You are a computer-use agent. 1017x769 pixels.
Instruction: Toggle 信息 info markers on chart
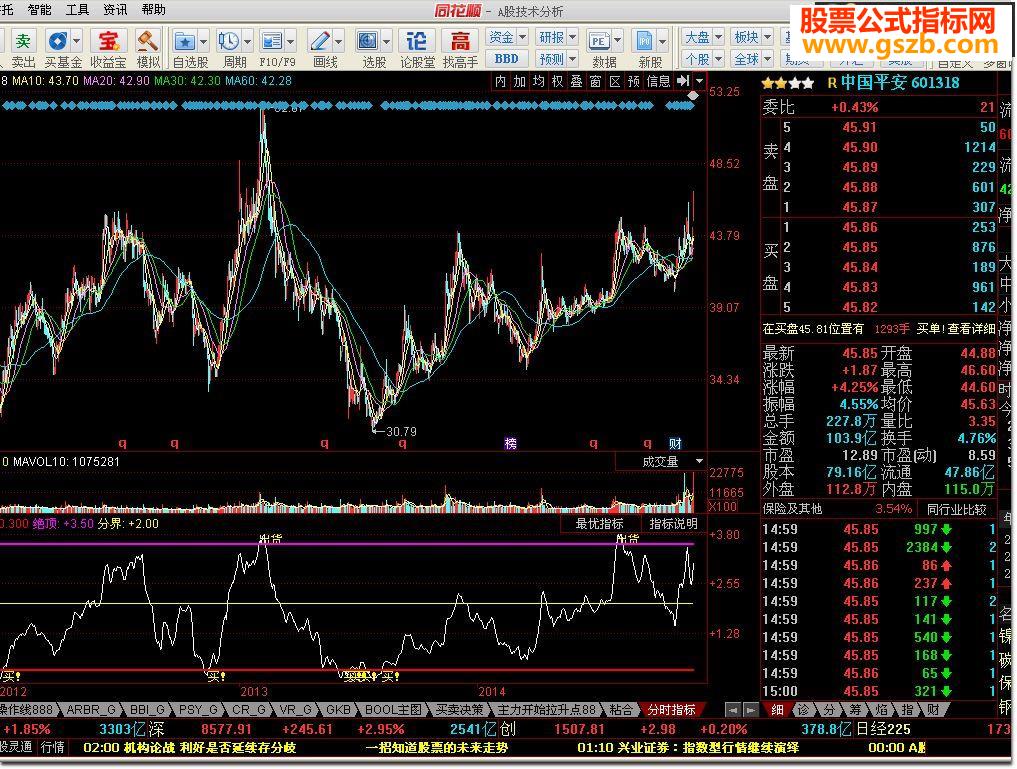point(658,81)
